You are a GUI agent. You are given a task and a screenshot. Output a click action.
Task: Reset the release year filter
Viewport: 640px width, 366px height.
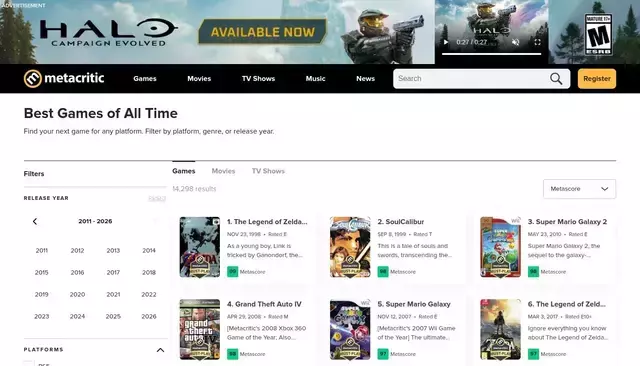coord(157,198)
